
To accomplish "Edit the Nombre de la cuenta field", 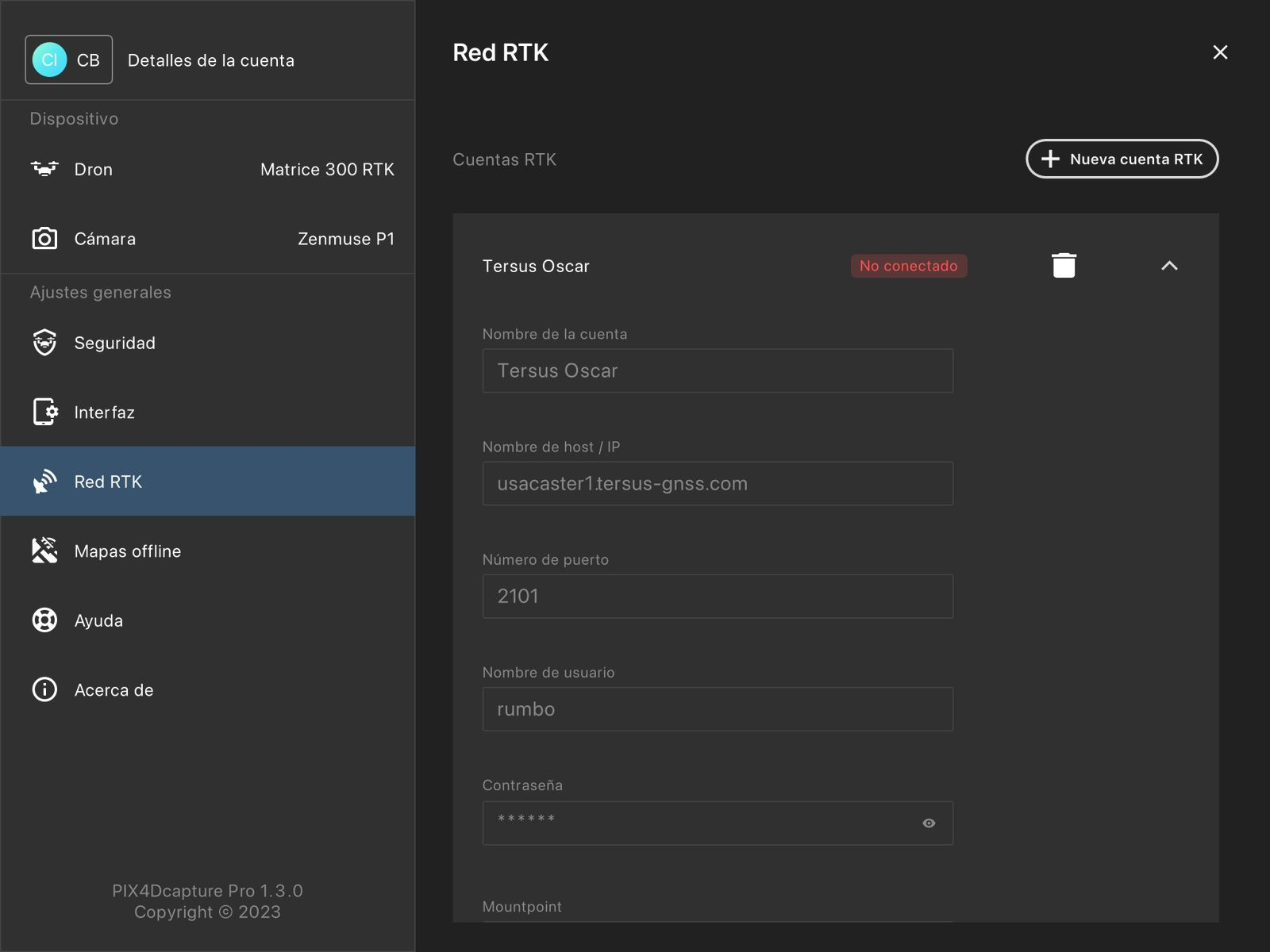I will (x=718, y=370).
